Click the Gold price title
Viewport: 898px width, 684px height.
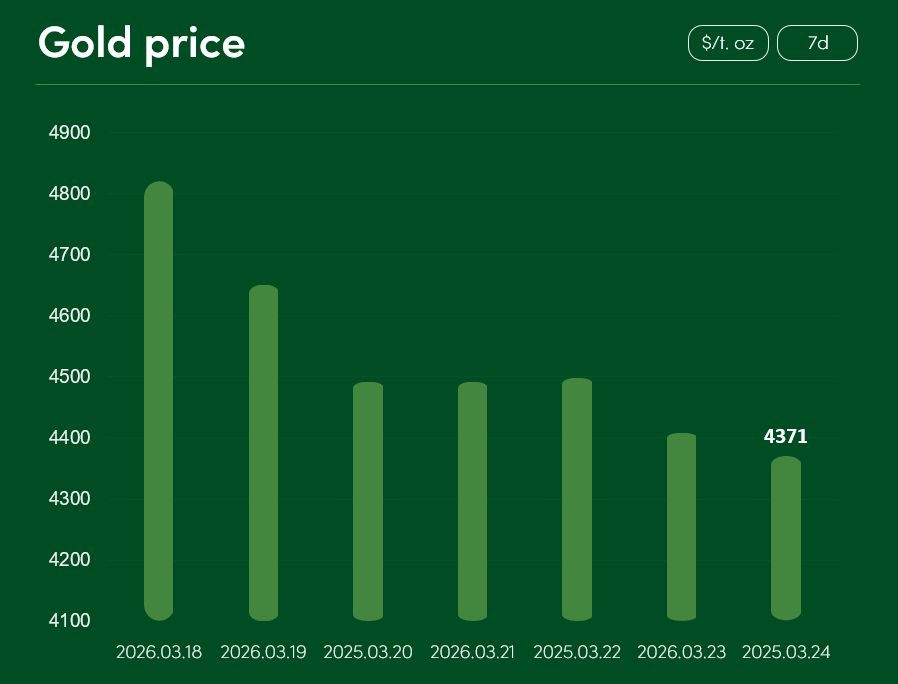(x=141, y=43)
